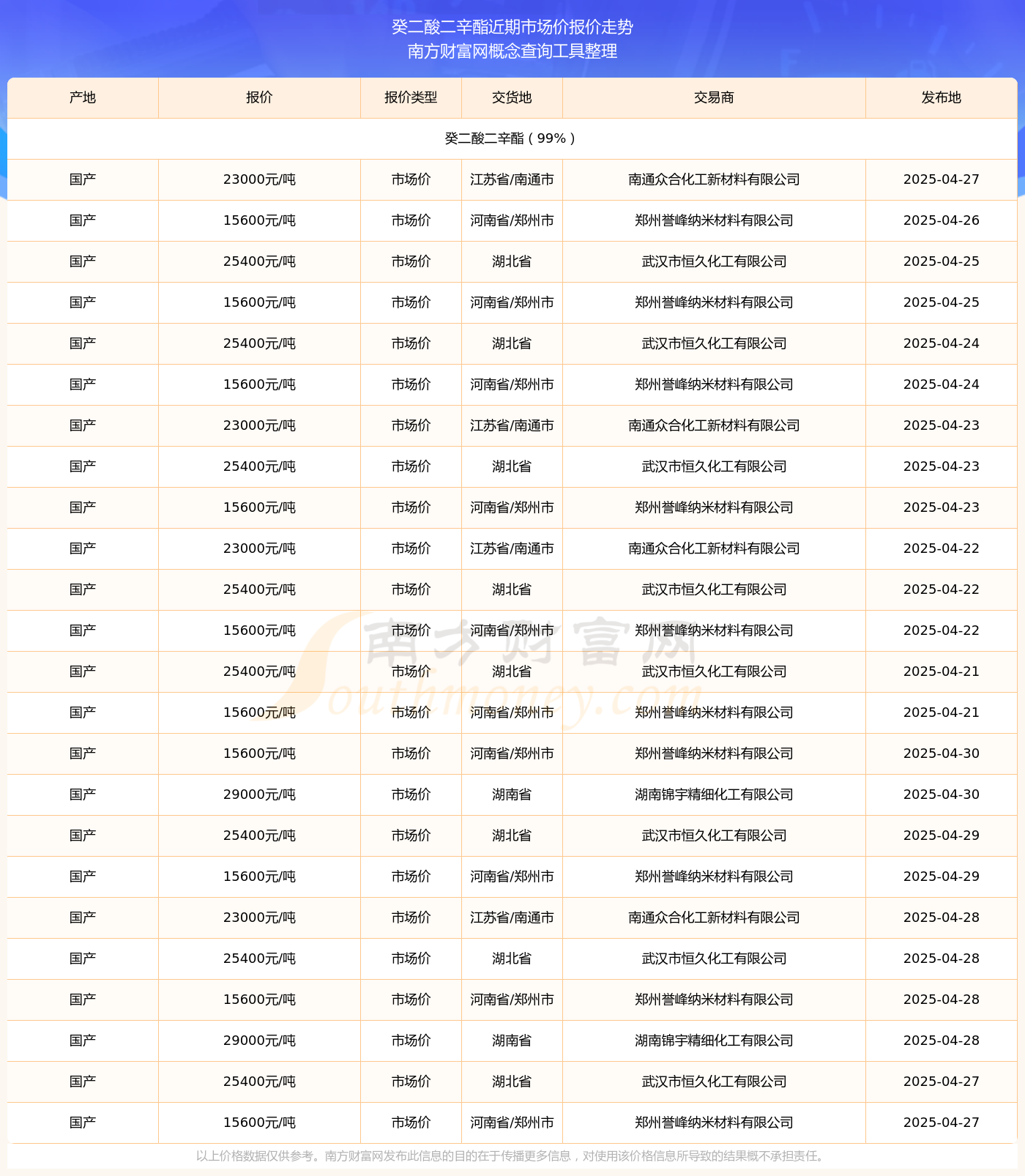The image size is (1025, 1176).
Task: Click 武汉市恒久化工有限公司 in the 2025-04-28 row
Action: 714,959
